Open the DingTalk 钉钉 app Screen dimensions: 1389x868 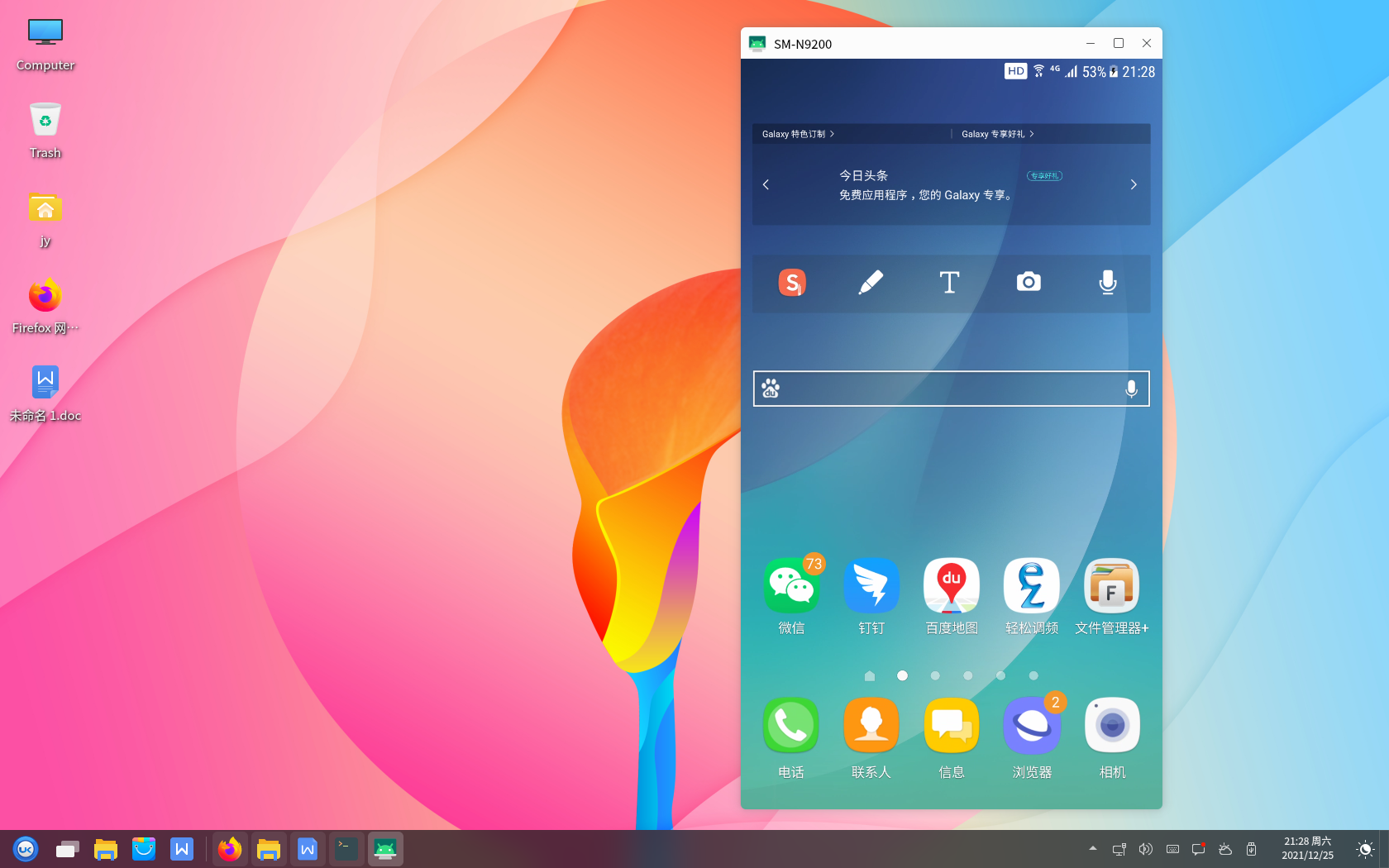pos(871,586)
